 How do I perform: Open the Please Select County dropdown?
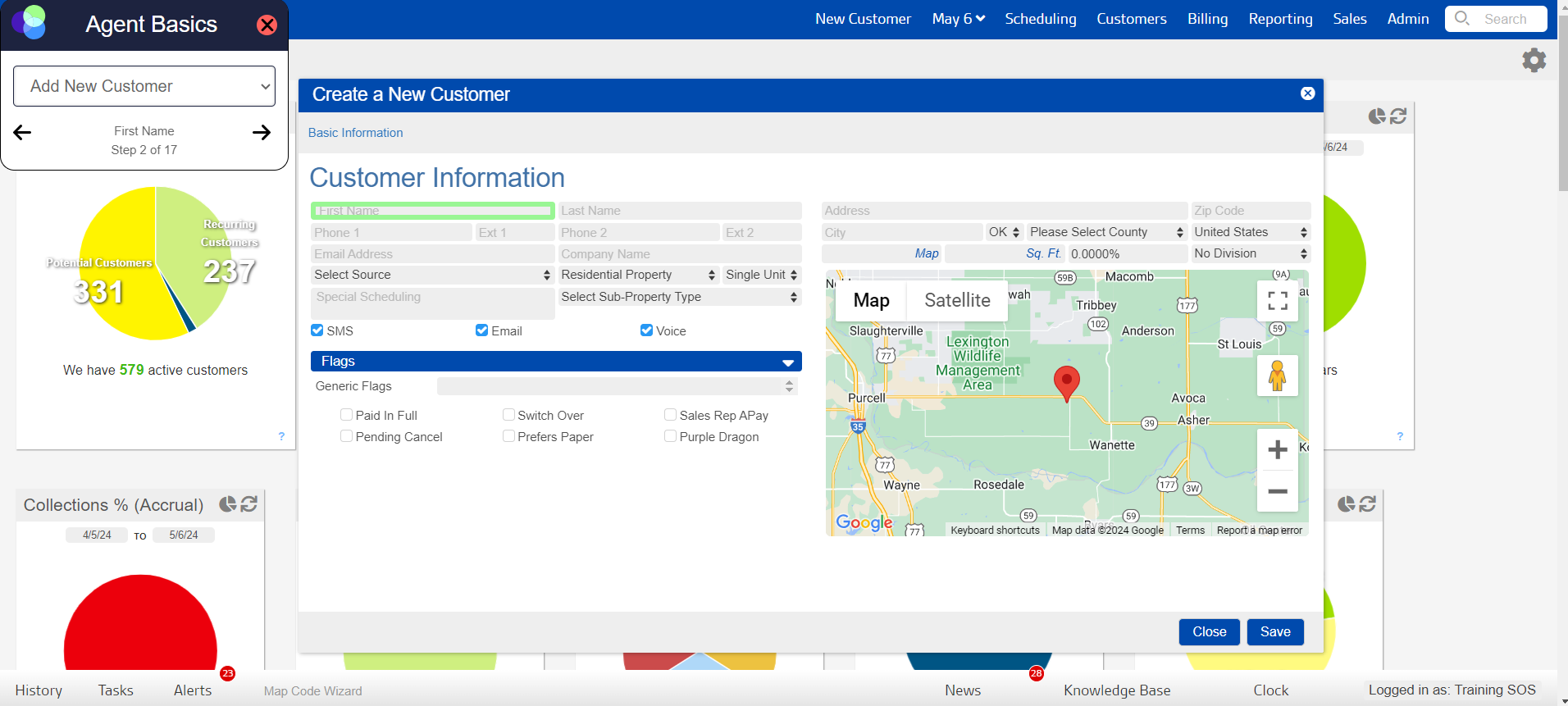tap(1106, 232)
